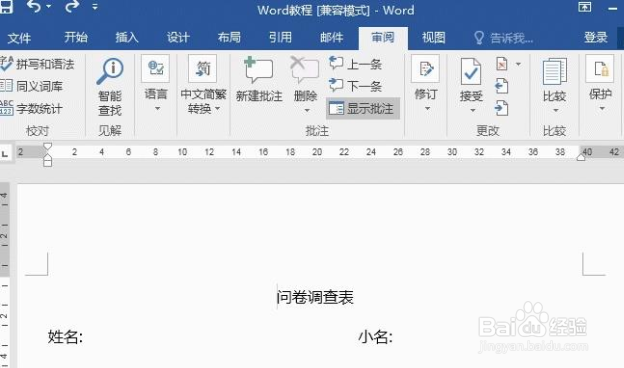This screenshot has width=624, height=368.
Task: Expand the 保护 dropdown arrow
Action: coord(602,109)
